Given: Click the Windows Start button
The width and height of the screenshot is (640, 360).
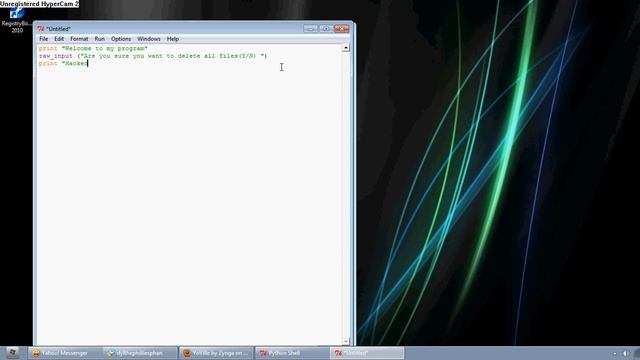Looking at the screenshot, I should click(12, 353).
